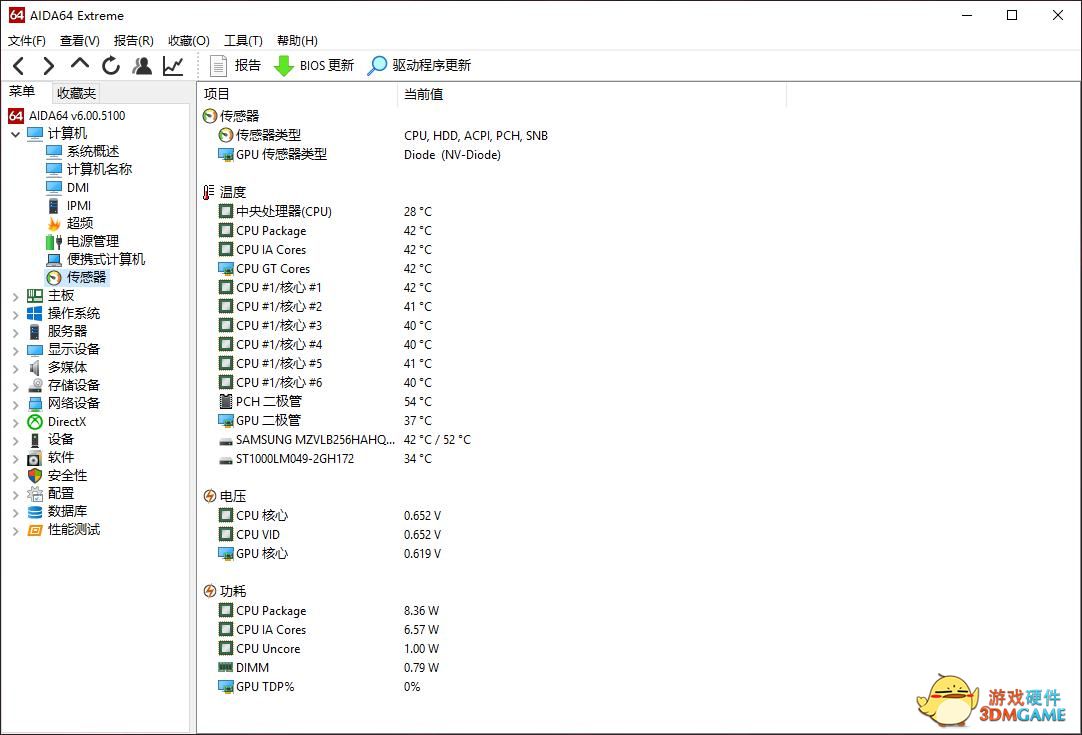Click the 配置 configuration icon
This screenshot has height=735, width=1082.
pyautogui.click(x=35, y=493)
